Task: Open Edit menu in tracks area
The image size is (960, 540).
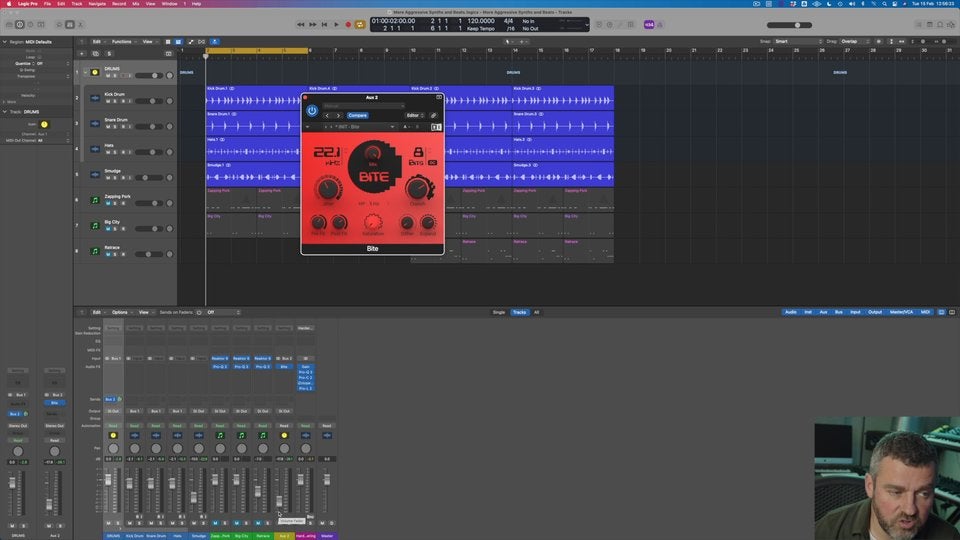Action: (x=97, y=42)
